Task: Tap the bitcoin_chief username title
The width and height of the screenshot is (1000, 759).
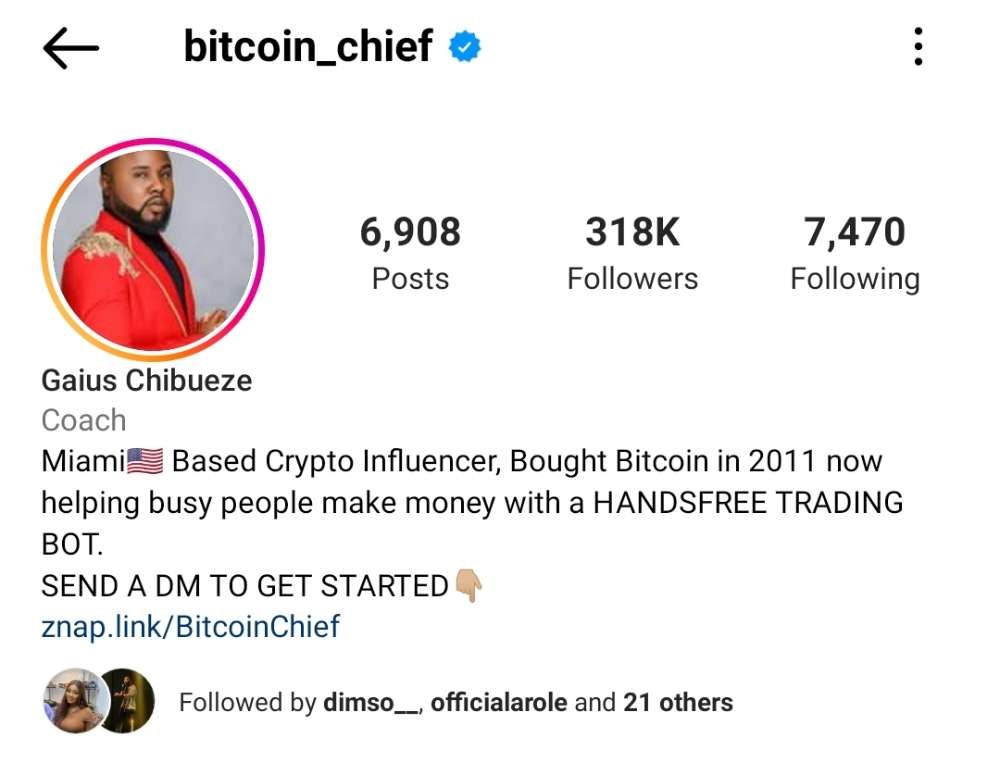Action: point(308,47)
